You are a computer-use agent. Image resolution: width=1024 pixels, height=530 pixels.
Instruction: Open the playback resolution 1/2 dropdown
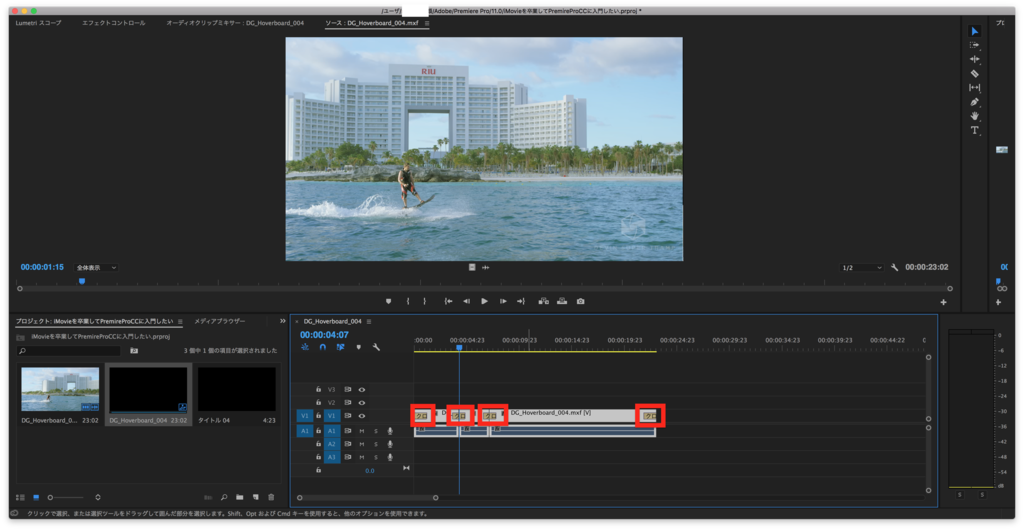(x=862, y=268)
